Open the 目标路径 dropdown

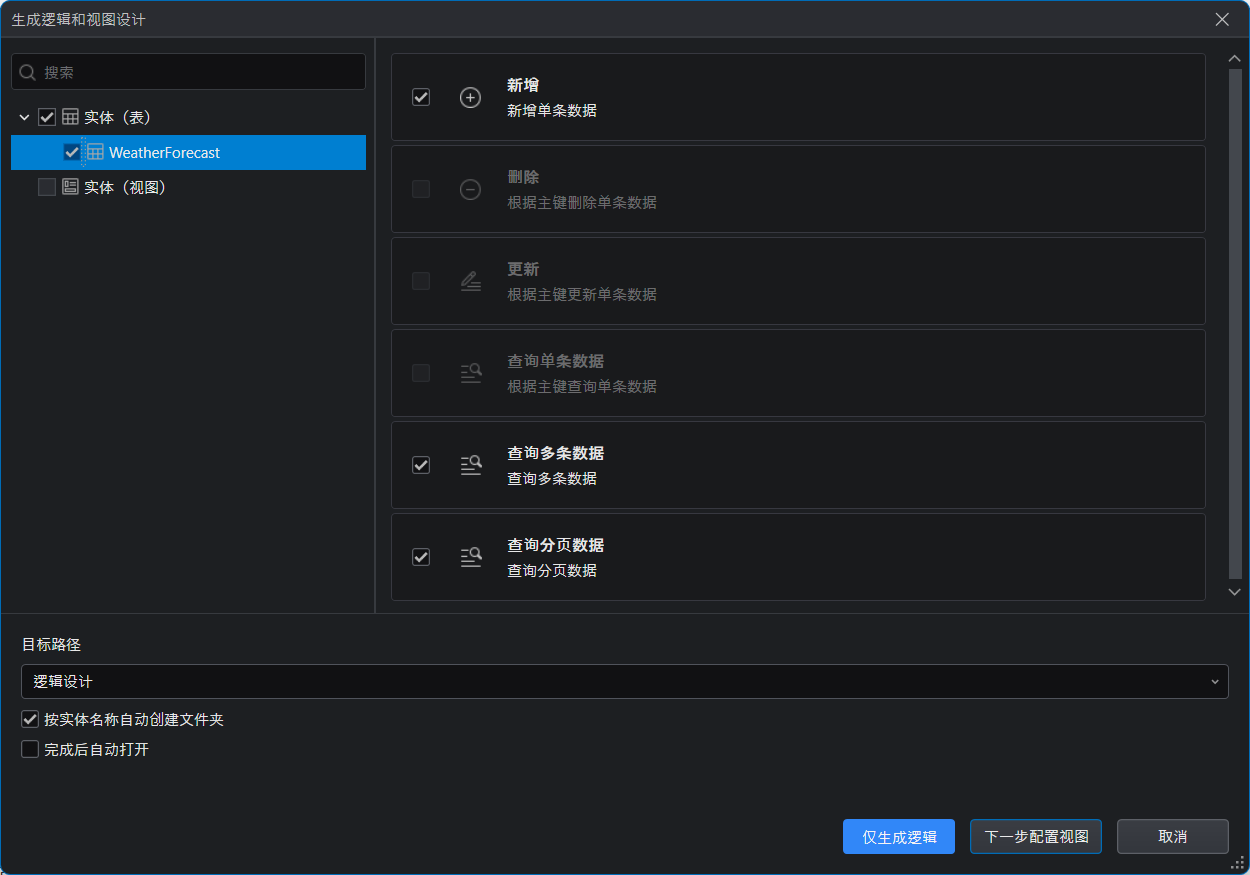tap(624, 682)
